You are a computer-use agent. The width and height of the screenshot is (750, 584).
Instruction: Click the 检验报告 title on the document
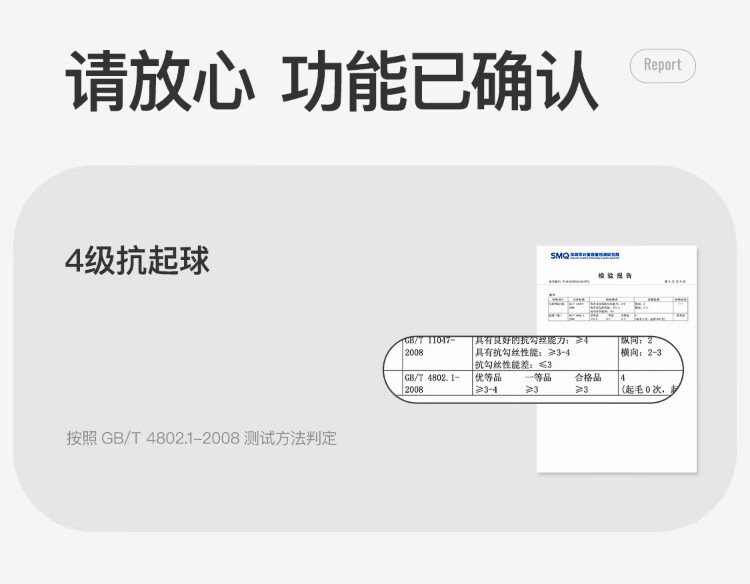click(x=615, y=276)
